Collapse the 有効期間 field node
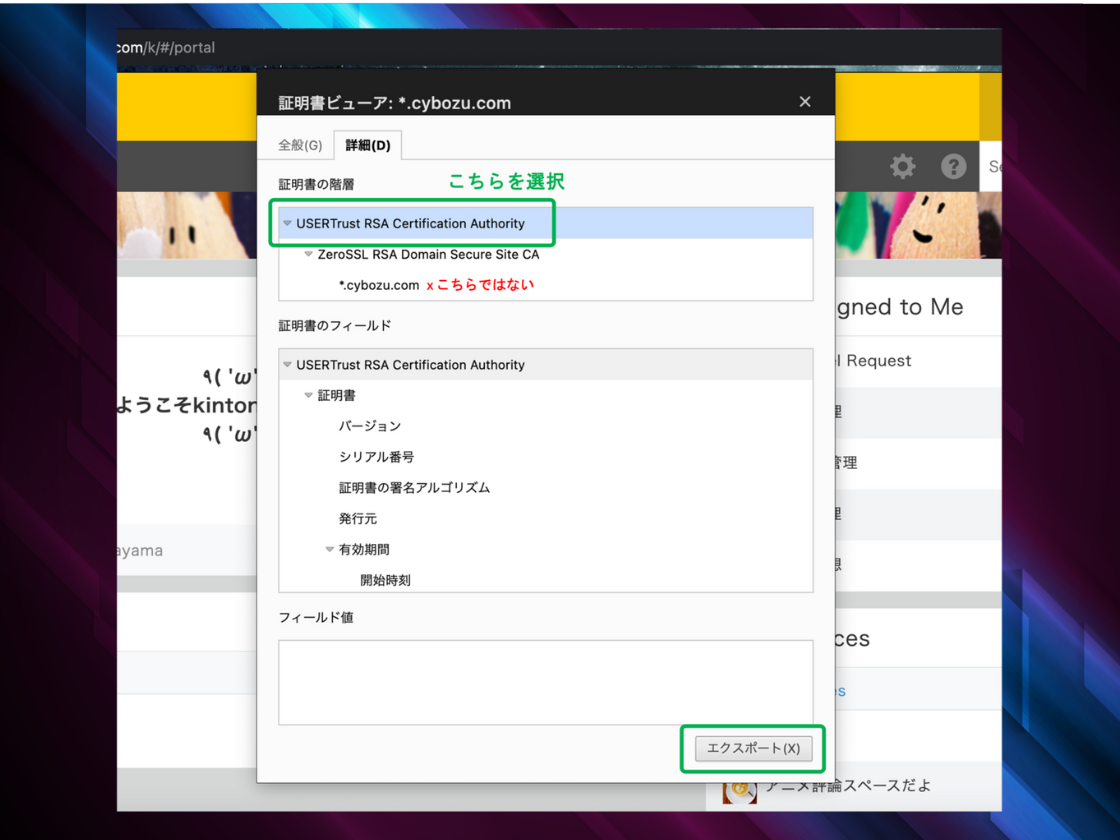The width and height of the screenshot is (1120, 840). tap(330, 550)
